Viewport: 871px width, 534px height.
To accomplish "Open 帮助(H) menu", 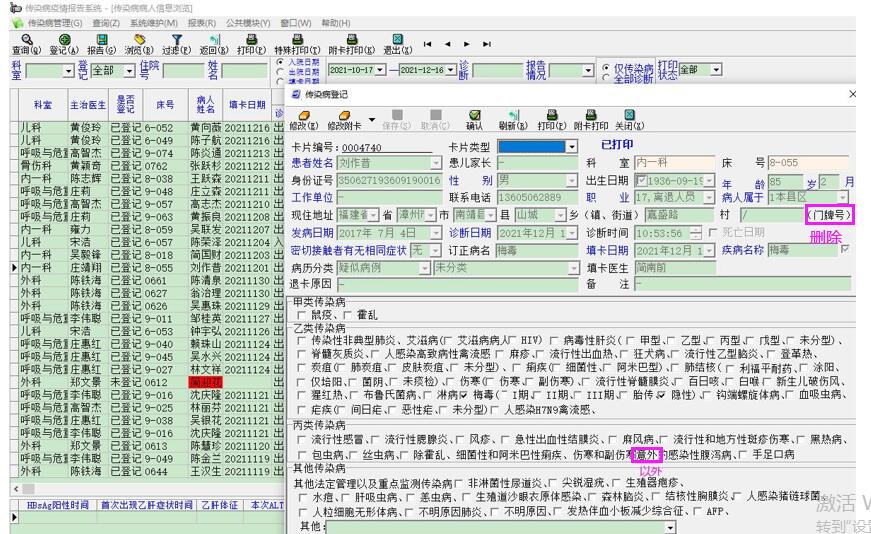I will [336, 23].
